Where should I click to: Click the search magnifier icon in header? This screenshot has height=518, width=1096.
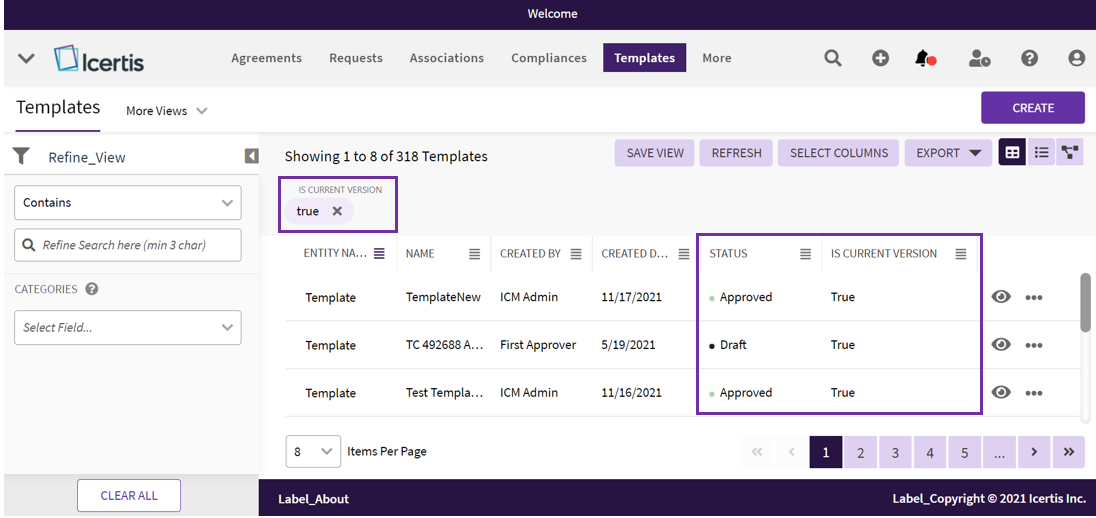point(832,58)
